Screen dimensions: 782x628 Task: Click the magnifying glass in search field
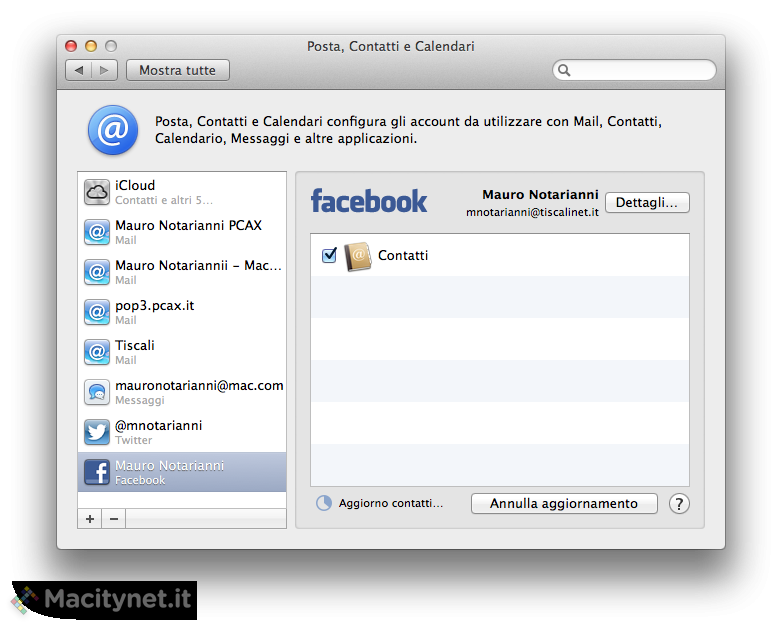564,70
